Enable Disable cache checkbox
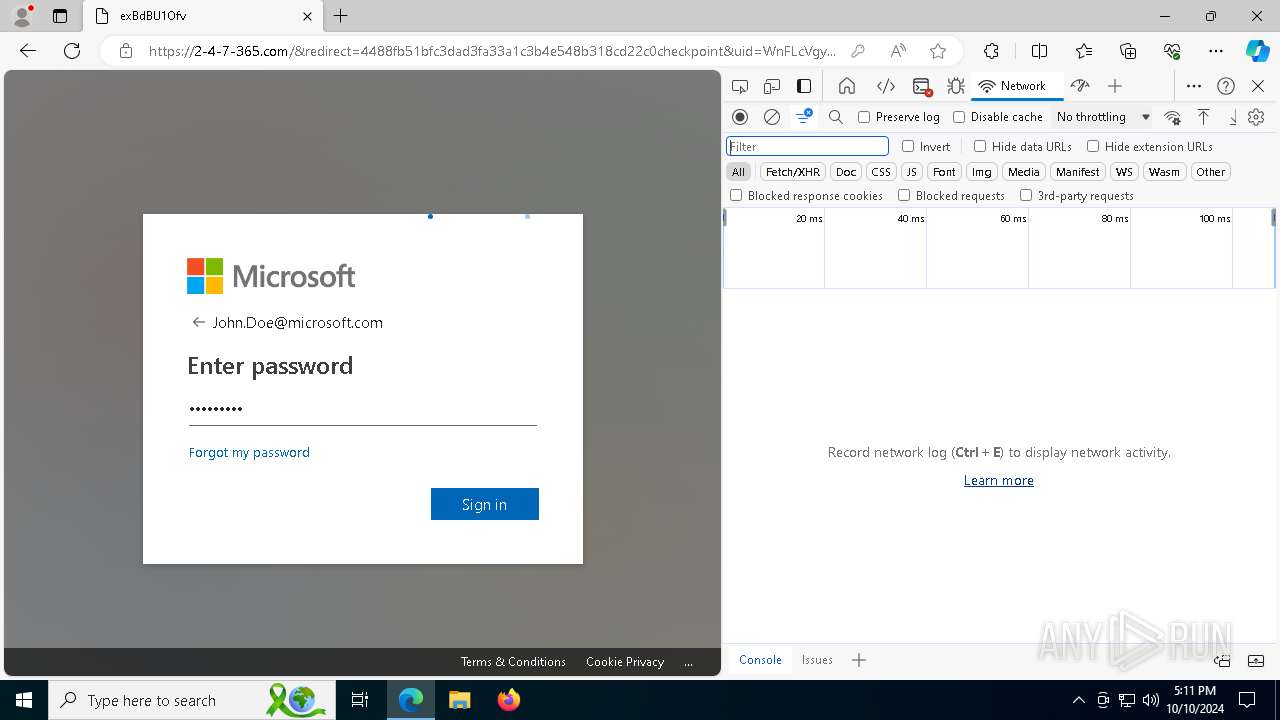 959,117
